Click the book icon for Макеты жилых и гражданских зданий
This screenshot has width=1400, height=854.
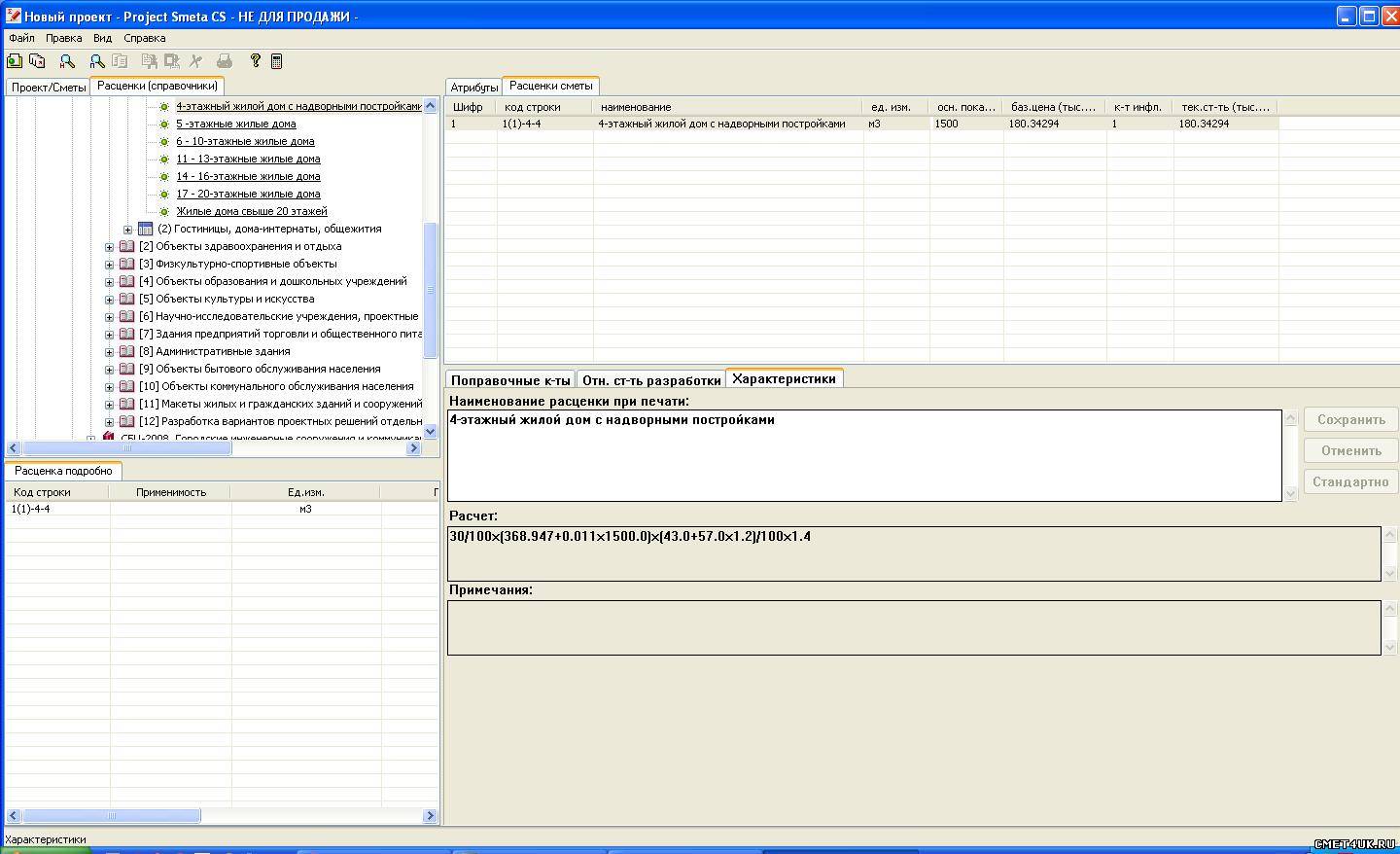(126, 405)
